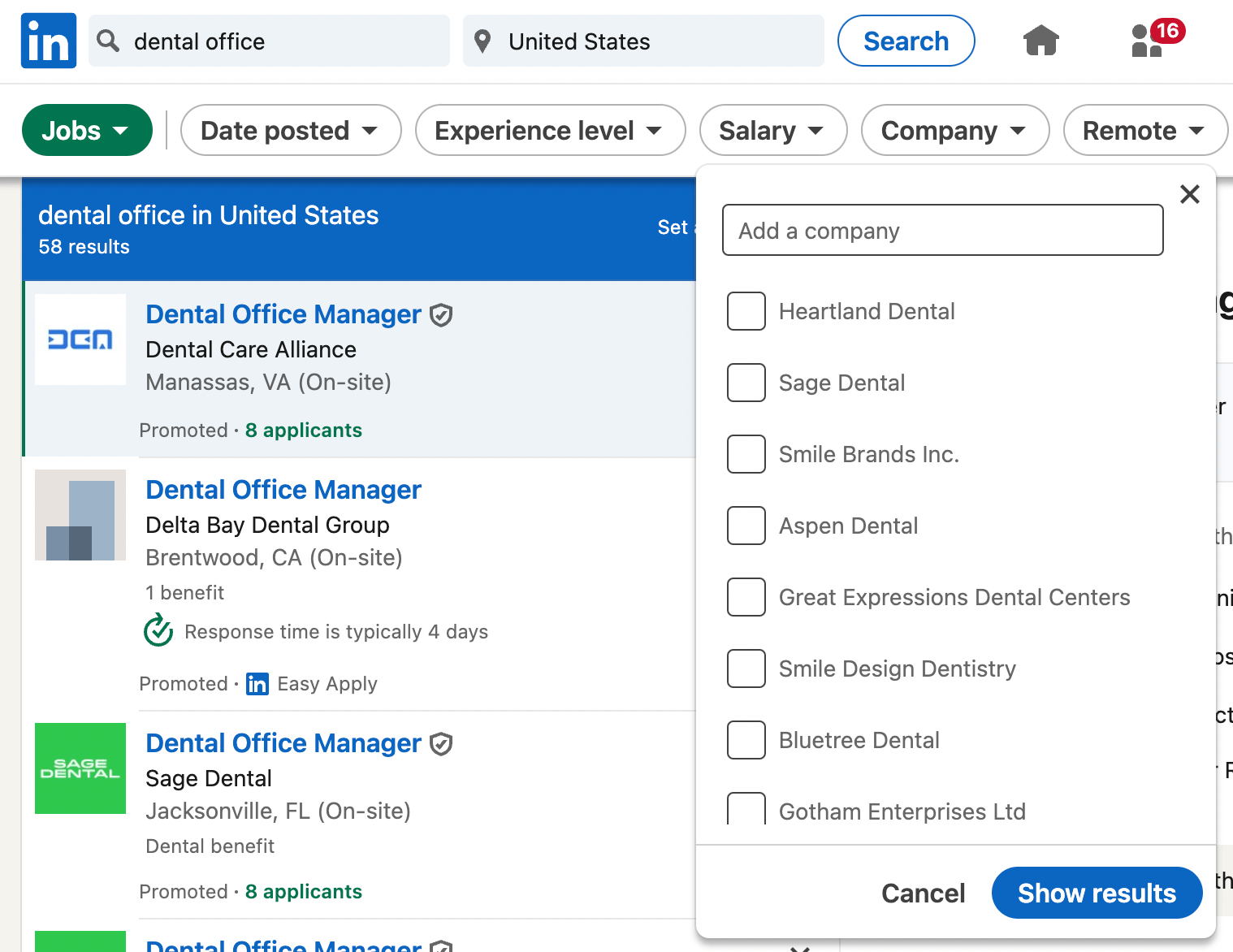Select Smile Brands Inc. checkbox
1233x952 pixels.
[746, 454]
